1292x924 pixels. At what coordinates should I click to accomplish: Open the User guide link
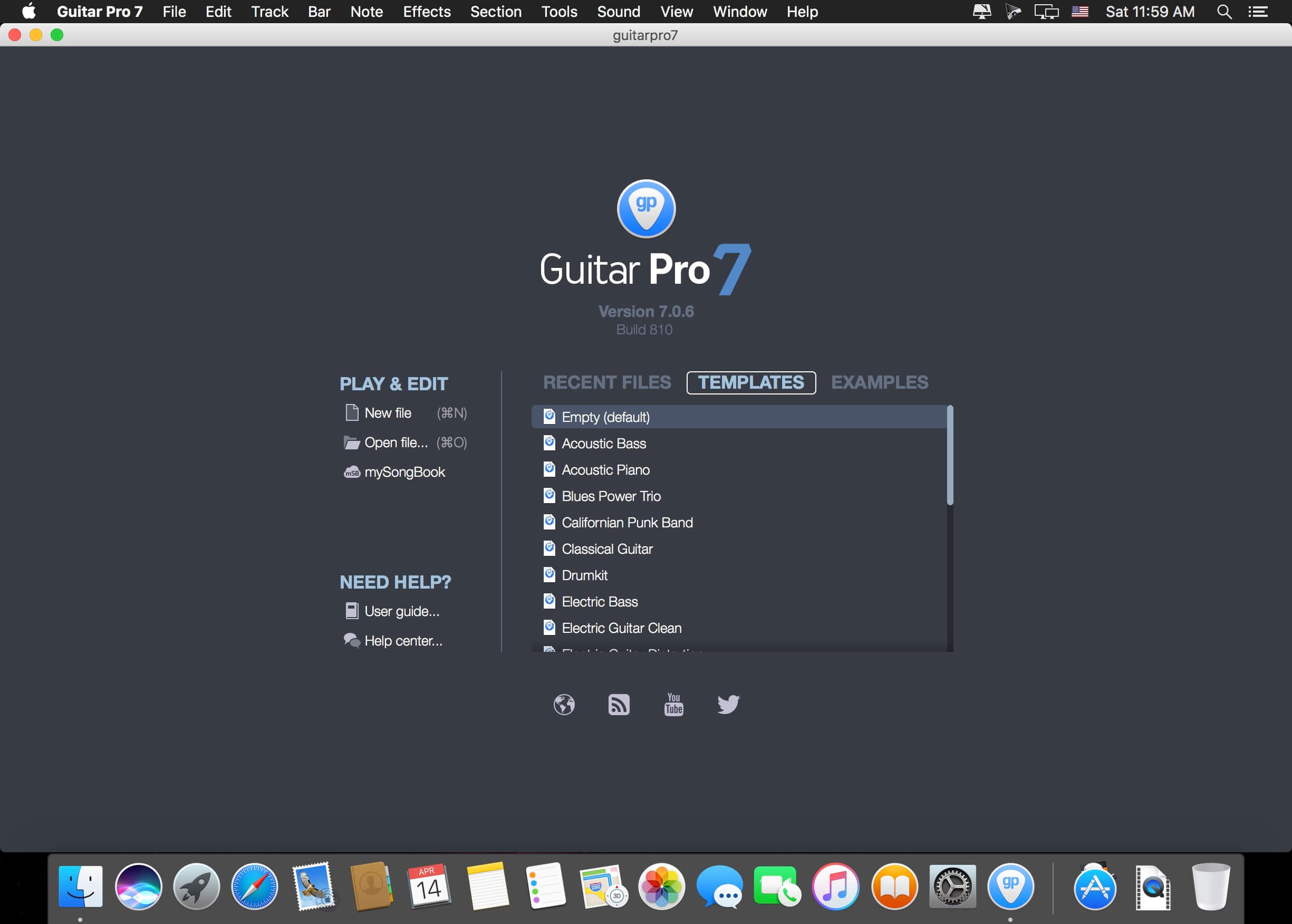(x=402, y=611)
